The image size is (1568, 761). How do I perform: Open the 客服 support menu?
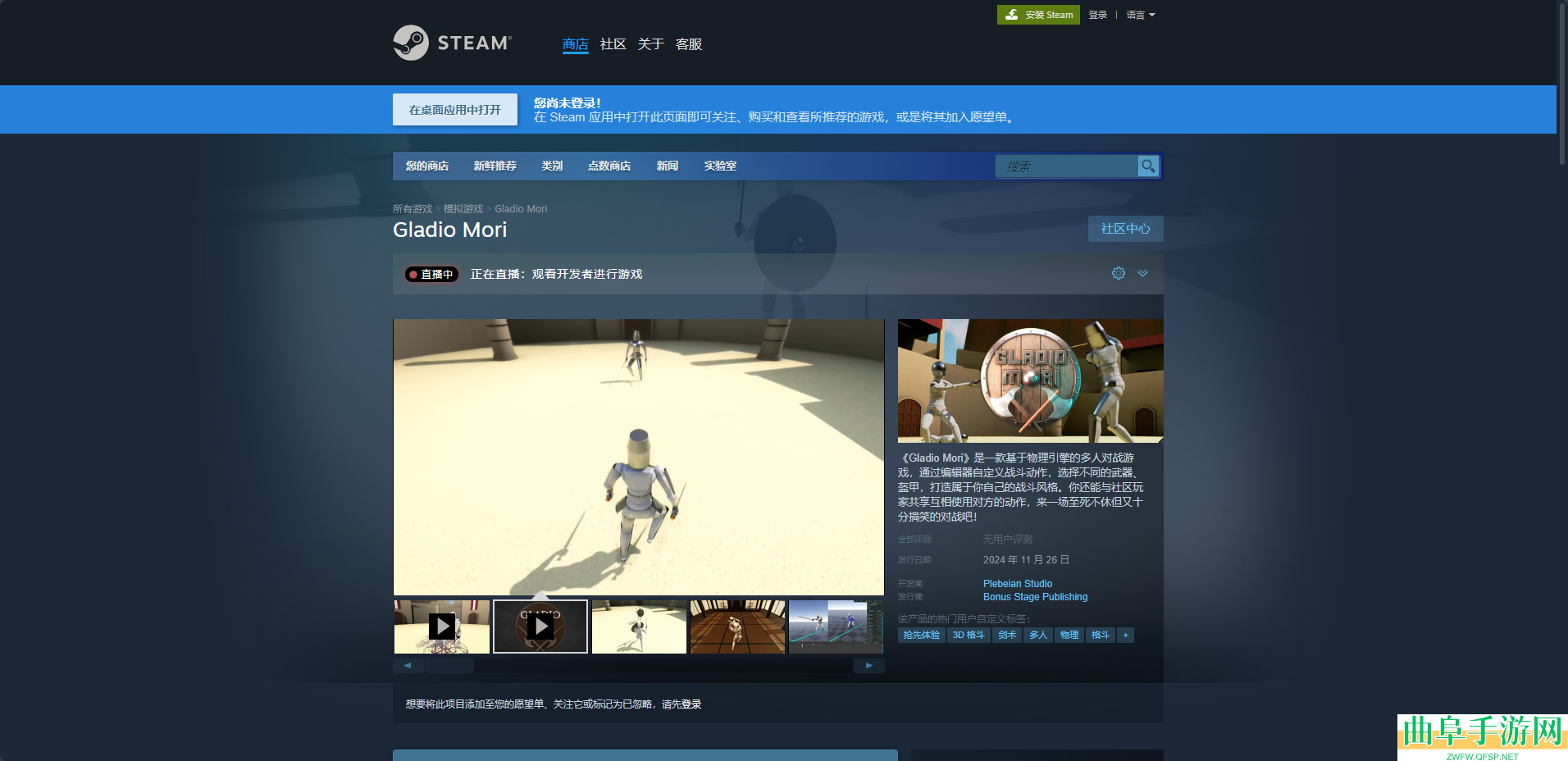pos(689,44)
